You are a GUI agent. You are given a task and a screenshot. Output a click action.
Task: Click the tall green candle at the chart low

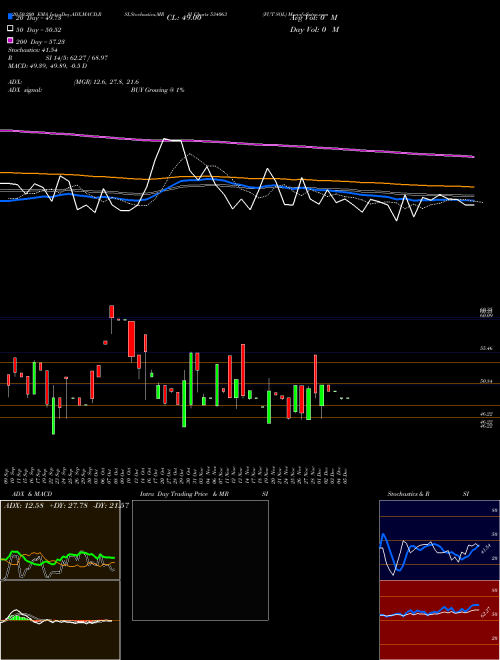pyautogui.click(x=53, y=415)
